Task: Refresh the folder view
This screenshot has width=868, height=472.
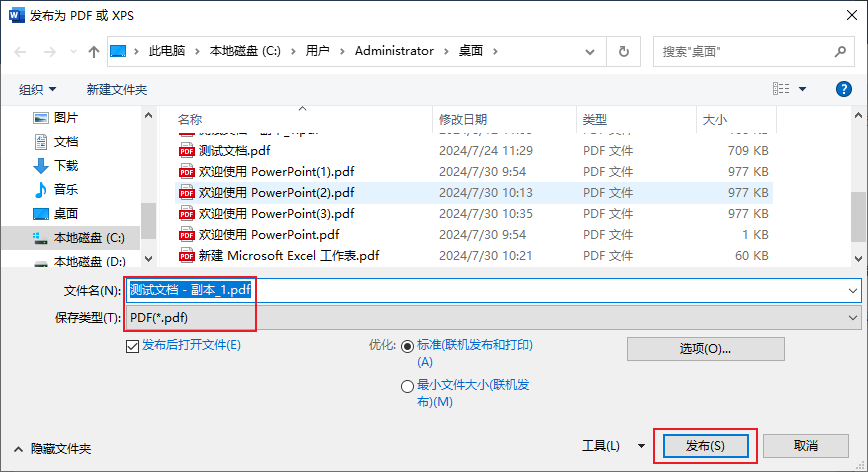Action: click(x=624, y=51)
